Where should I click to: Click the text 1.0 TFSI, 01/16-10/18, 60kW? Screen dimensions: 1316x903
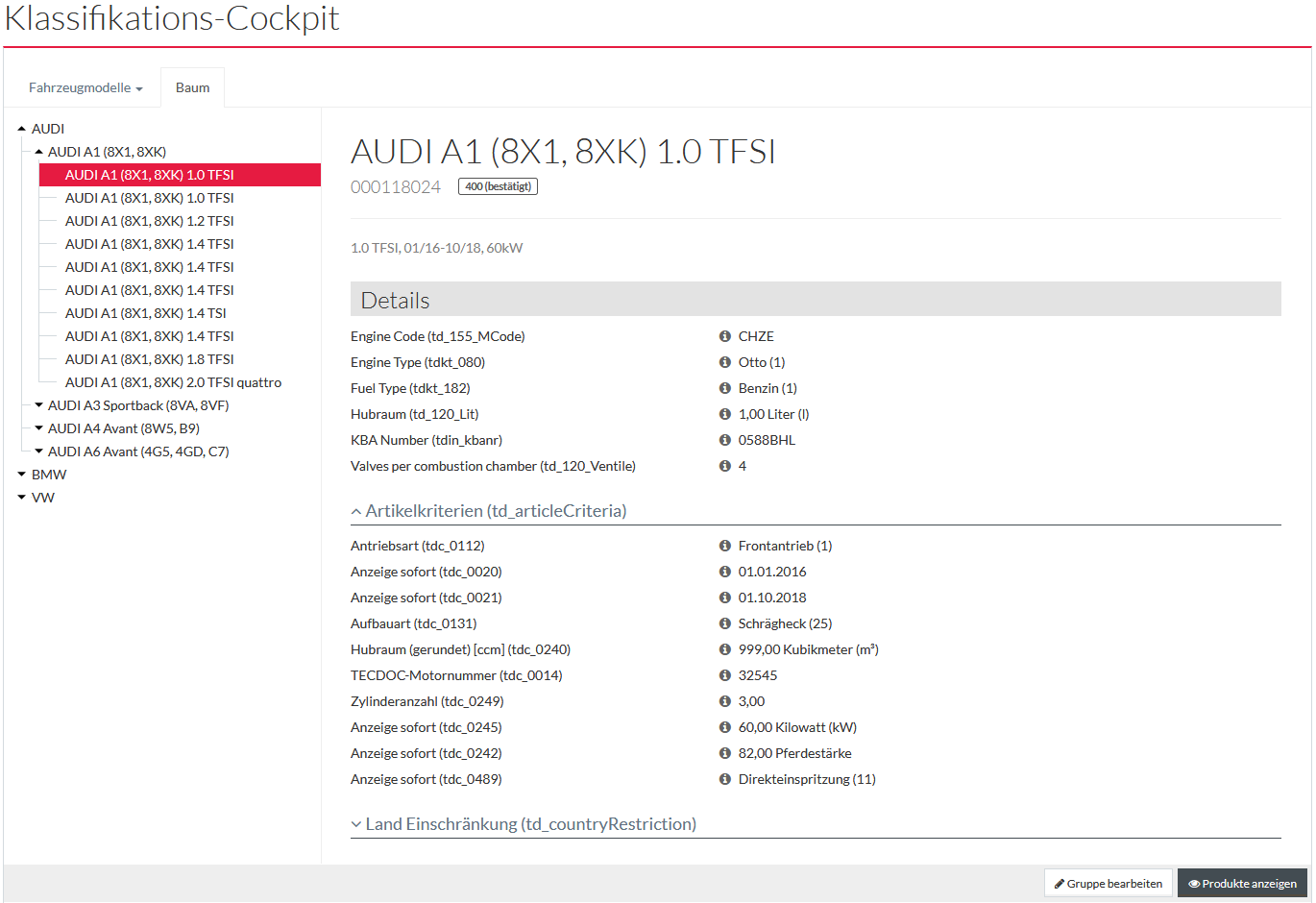pos(437,248)
